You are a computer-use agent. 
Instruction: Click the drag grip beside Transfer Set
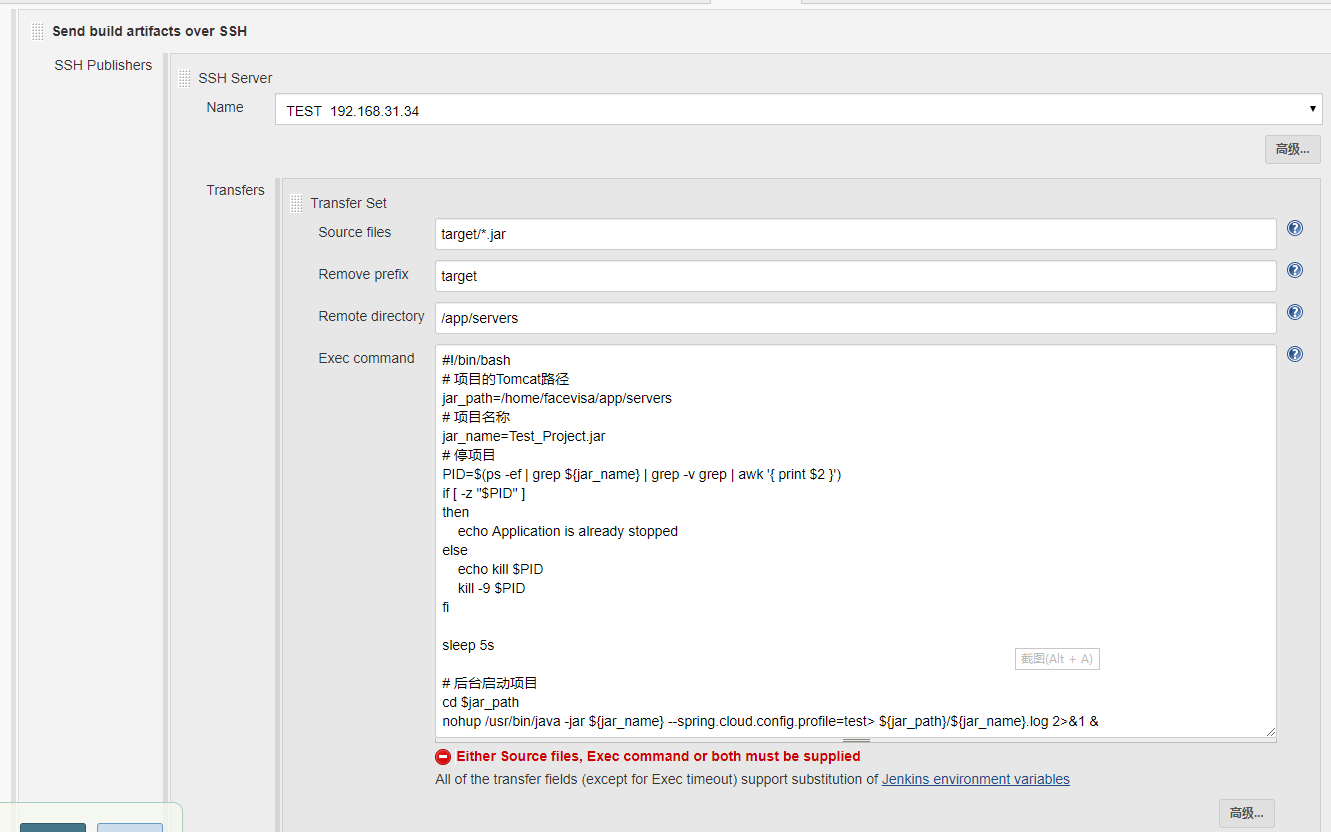[295, 202]
